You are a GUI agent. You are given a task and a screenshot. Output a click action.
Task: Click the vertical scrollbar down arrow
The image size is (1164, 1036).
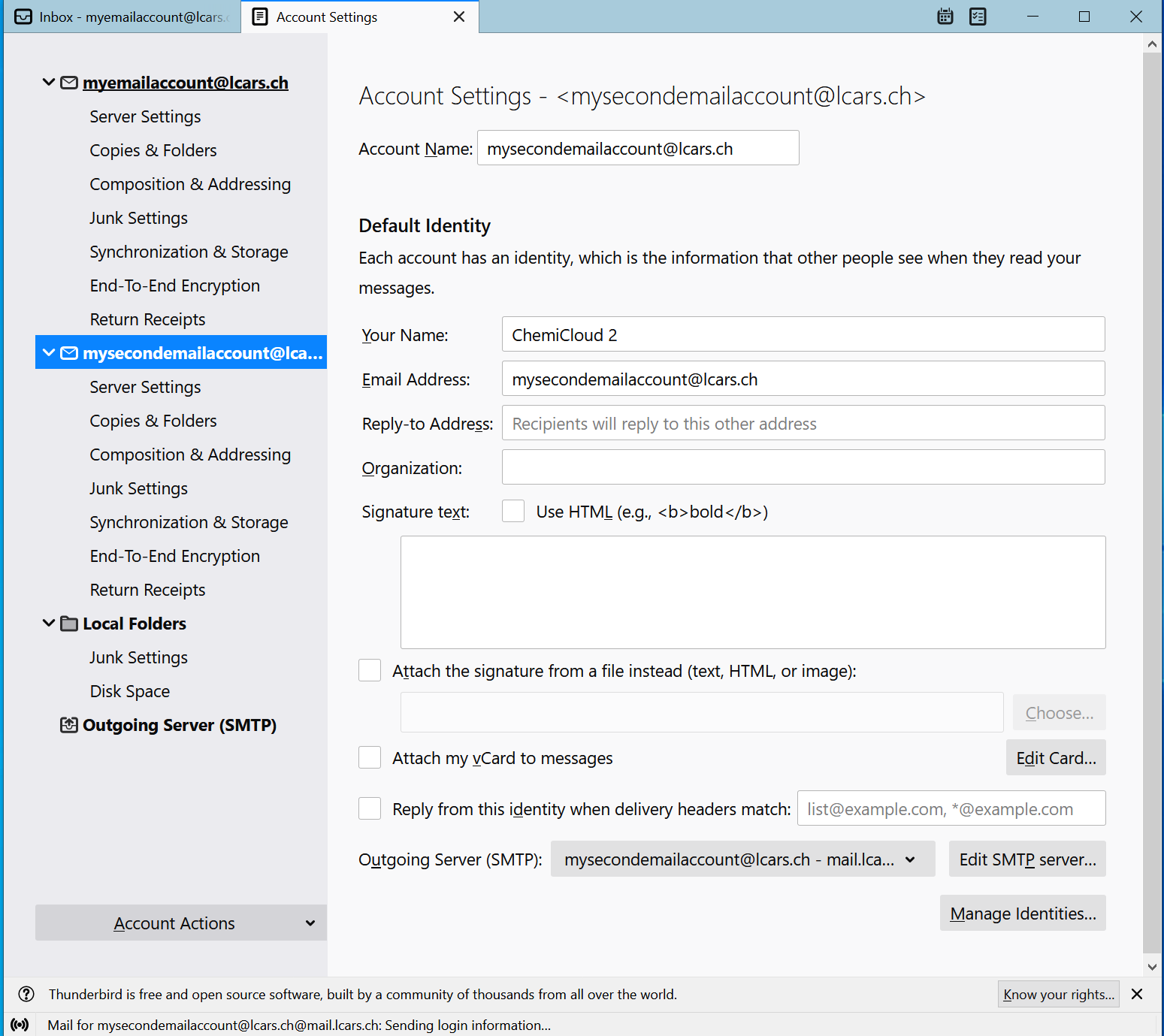click(x=1152, y=967)
